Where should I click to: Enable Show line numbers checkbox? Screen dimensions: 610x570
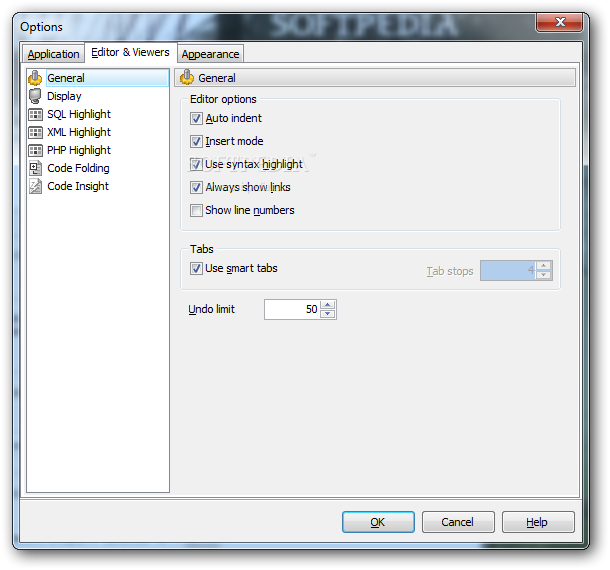tap(196, 210)
